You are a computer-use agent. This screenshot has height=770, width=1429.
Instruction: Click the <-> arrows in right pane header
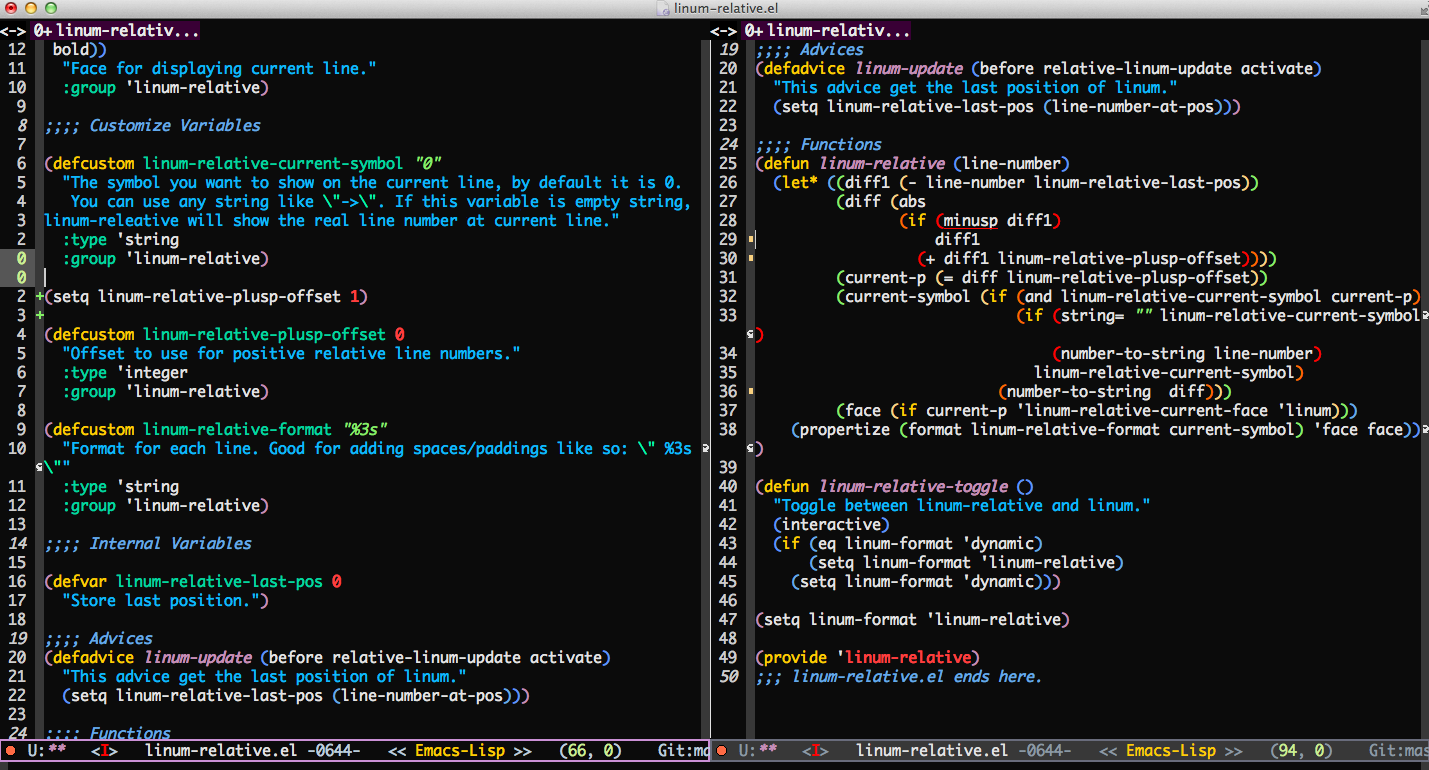pyautogui.click(x=724, y=31)
